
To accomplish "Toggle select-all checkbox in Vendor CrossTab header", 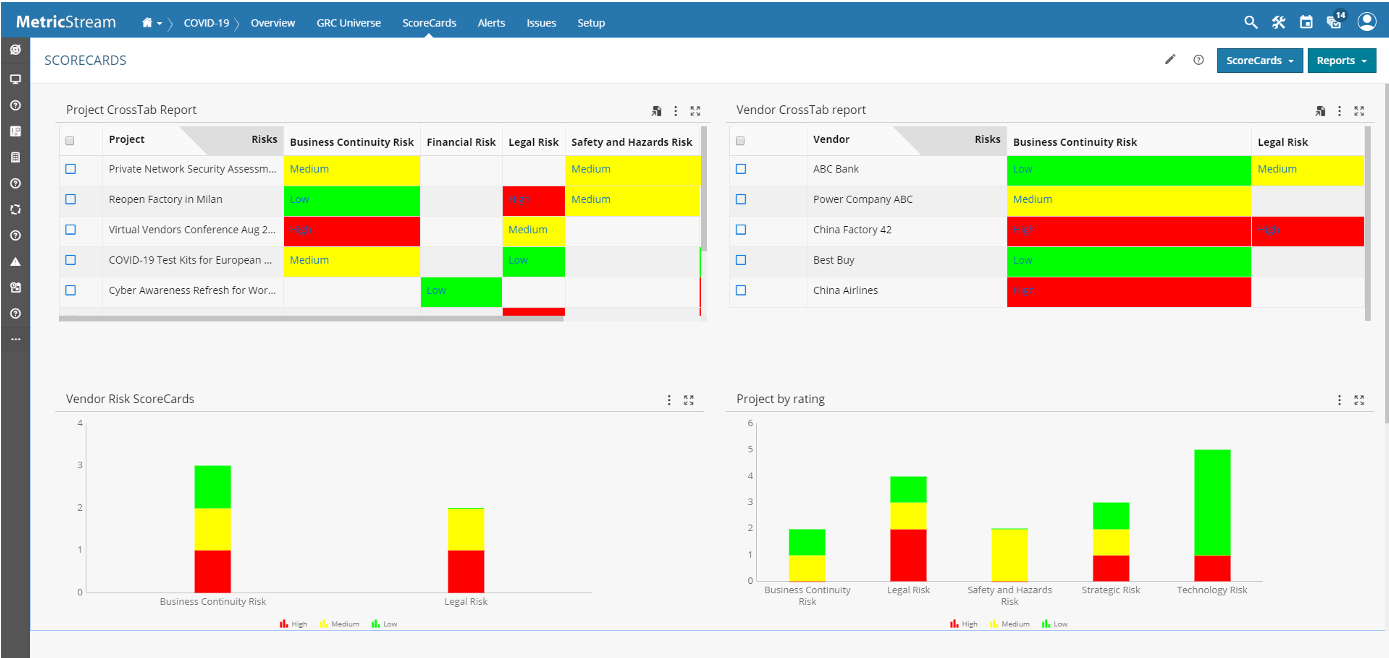I will (x=740, y=141).
